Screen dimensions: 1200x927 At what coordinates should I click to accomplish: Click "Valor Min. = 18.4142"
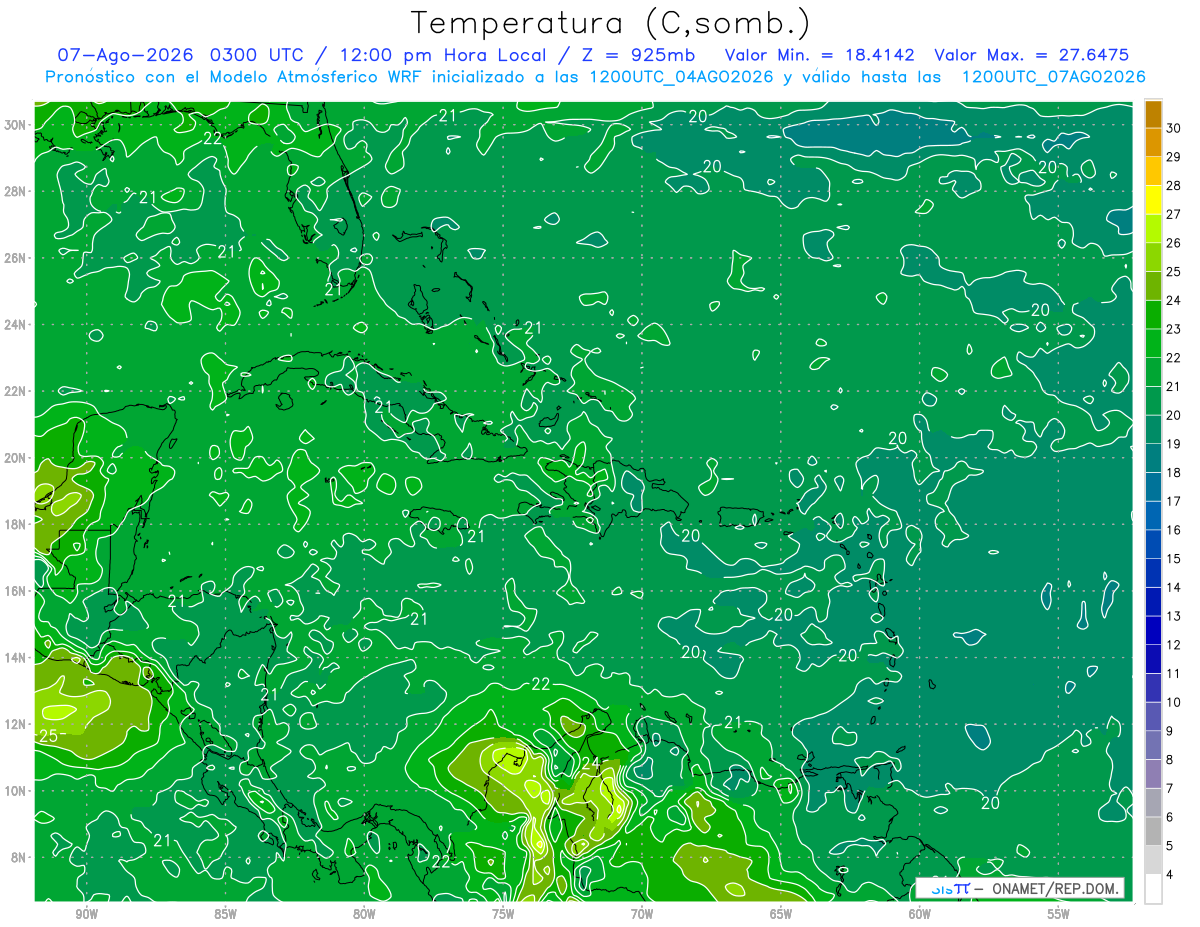click(819, 55)
